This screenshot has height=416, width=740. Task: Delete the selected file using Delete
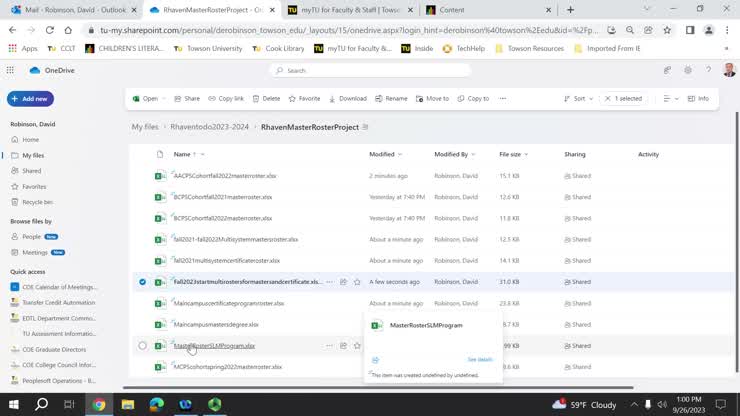[266, 99]
